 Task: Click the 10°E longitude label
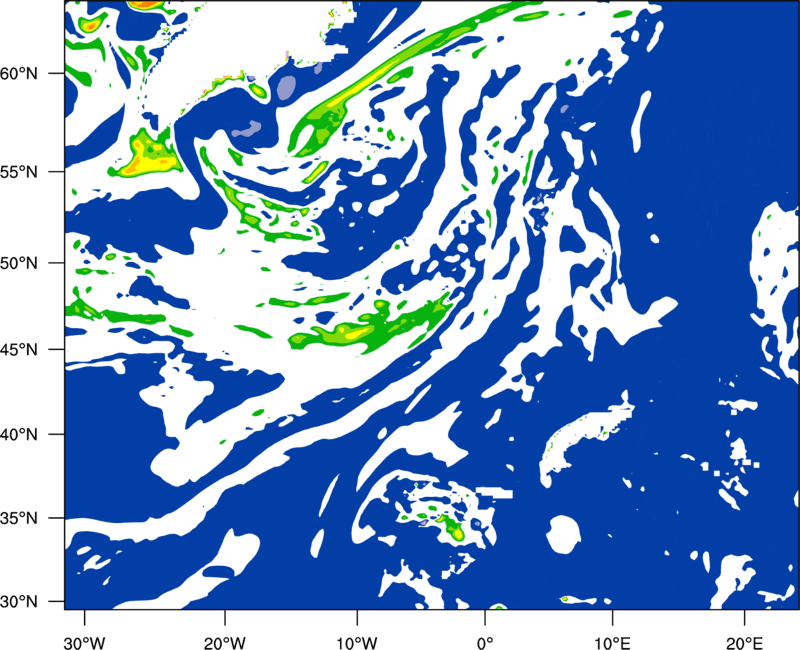612,643
